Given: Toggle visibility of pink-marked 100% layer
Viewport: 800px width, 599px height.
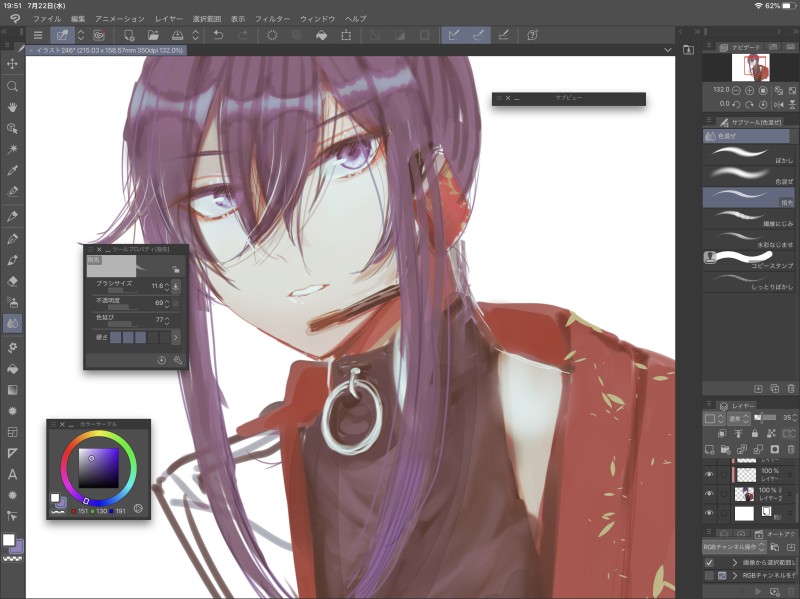Looking at the screenshot, I should tap(709, 475).
